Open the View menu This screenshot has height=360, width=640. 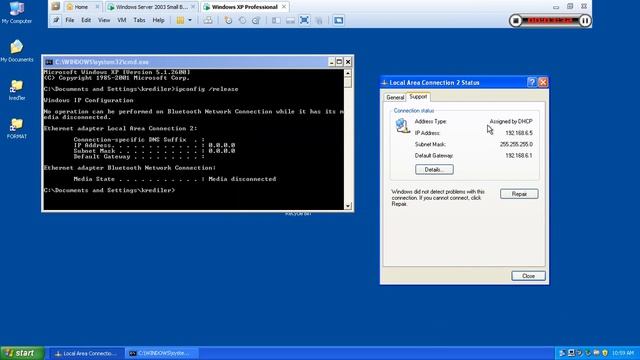[x=104, y=20]
